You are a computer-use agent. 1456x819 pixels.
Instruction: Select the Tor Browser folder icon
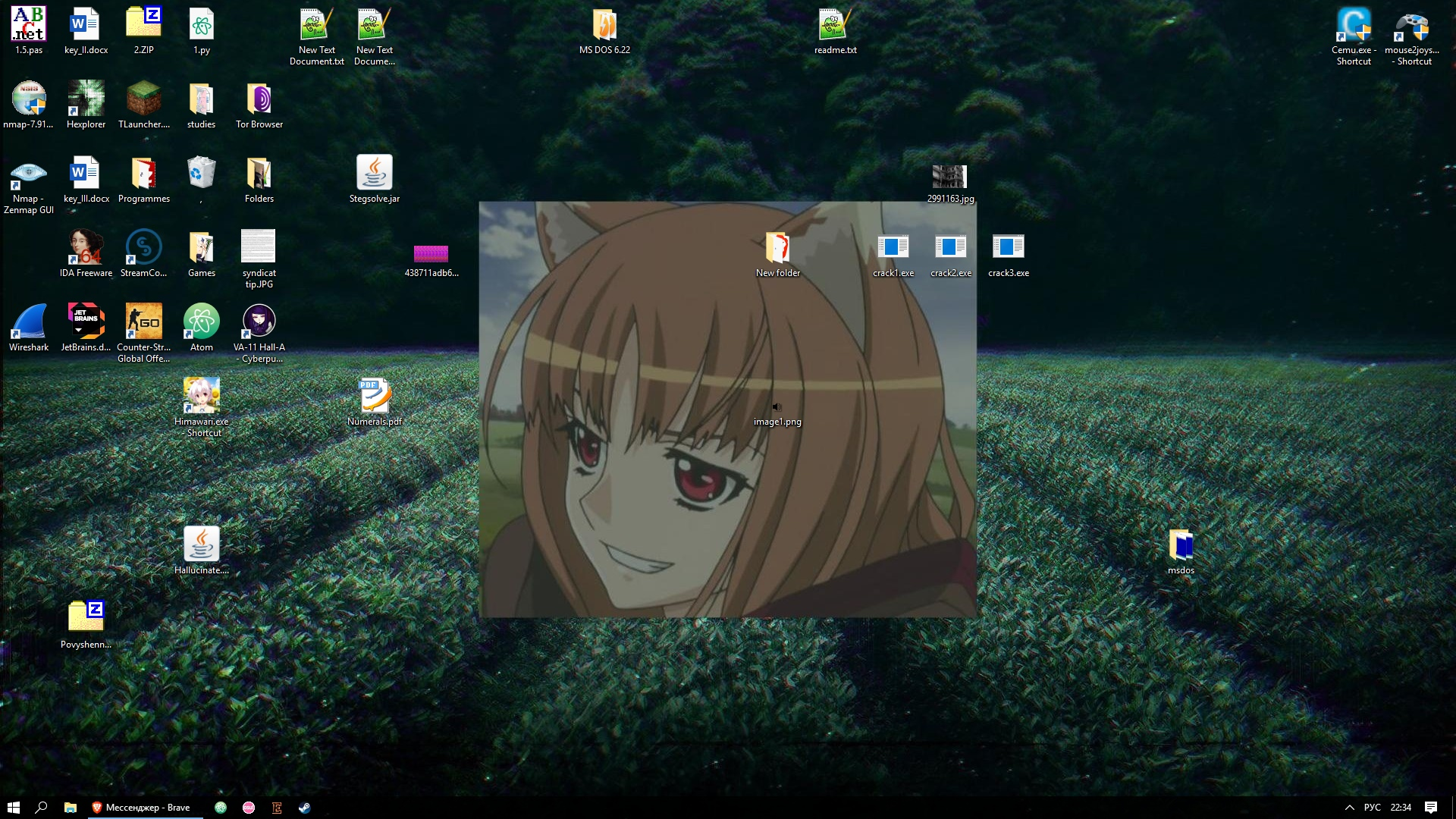tap(259, 99)
